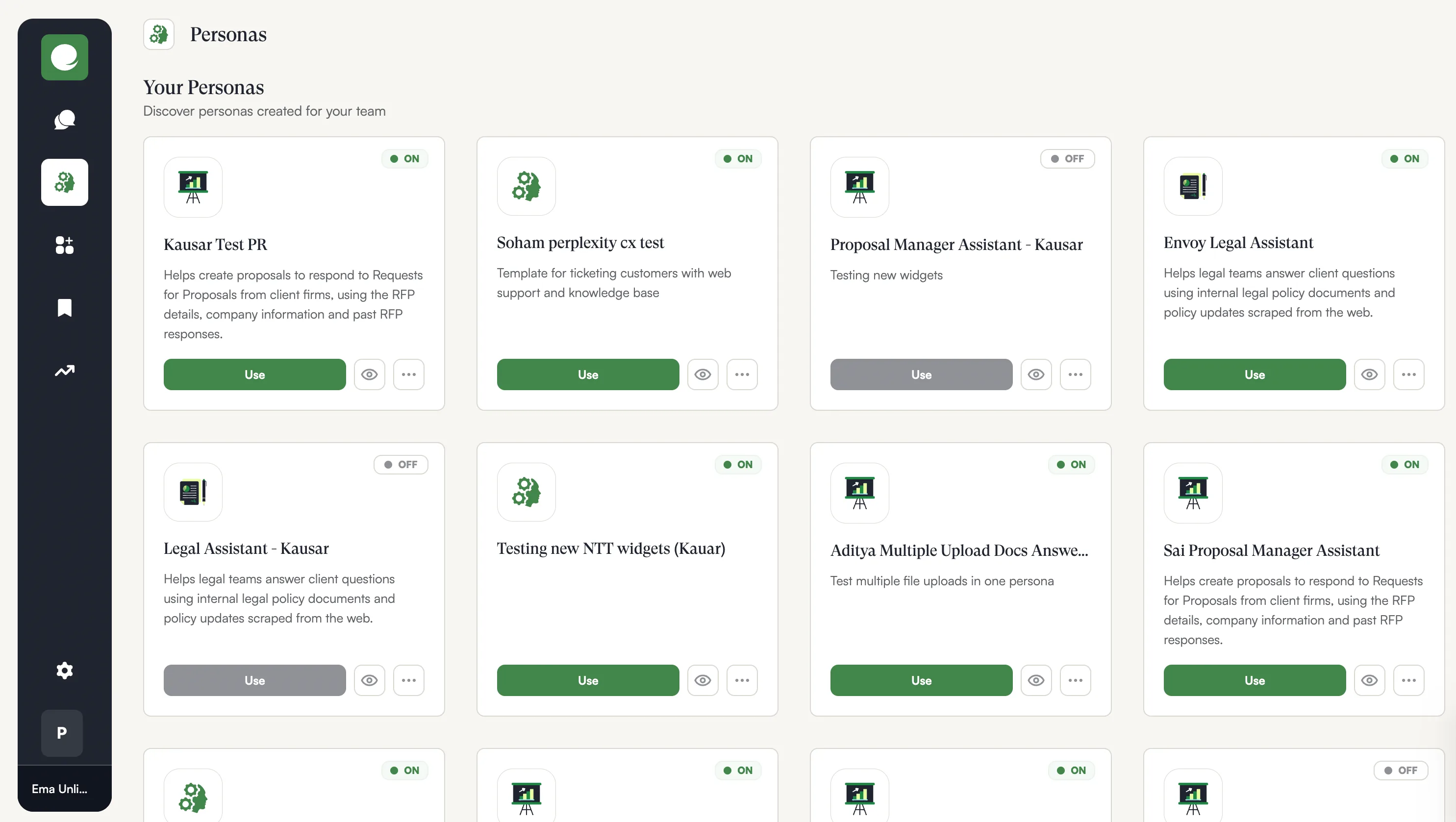The image size is (1456, 822).
Task: Open the Ema Unli... workspace switcher
Action: coord(59,789)
